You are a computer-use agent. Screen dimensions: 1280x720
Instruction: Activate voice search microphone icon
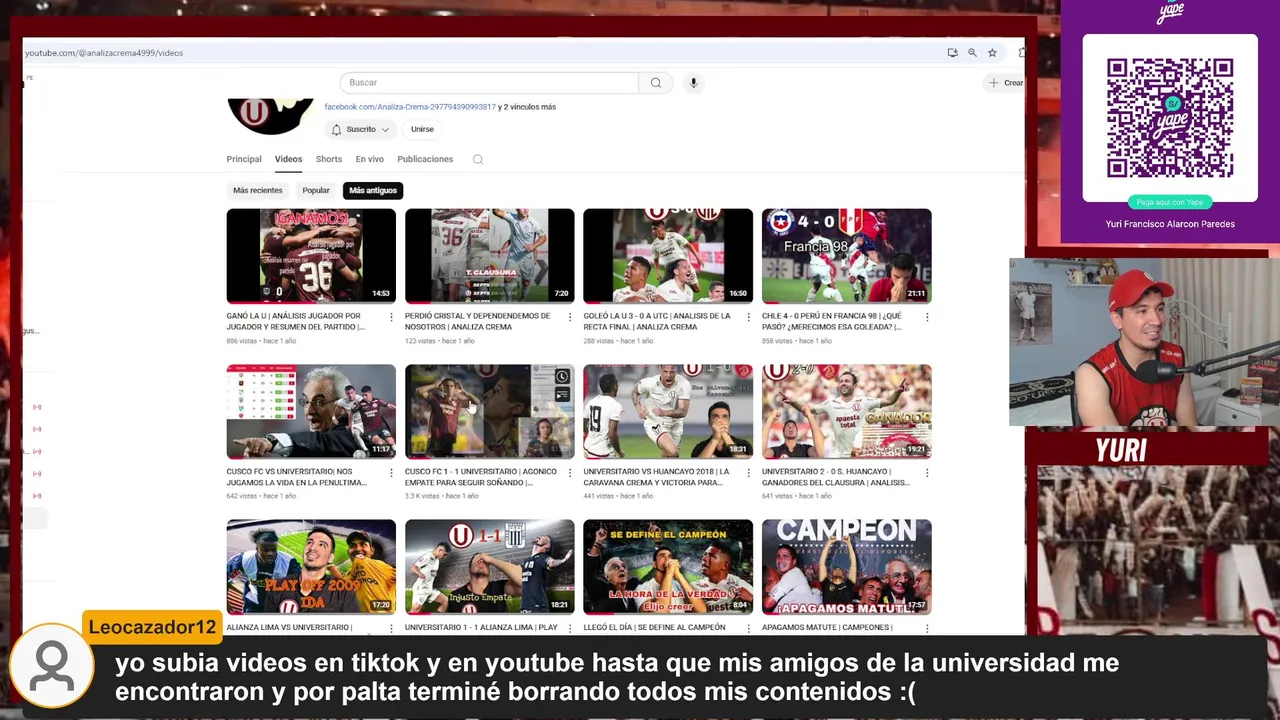[693, 83]
